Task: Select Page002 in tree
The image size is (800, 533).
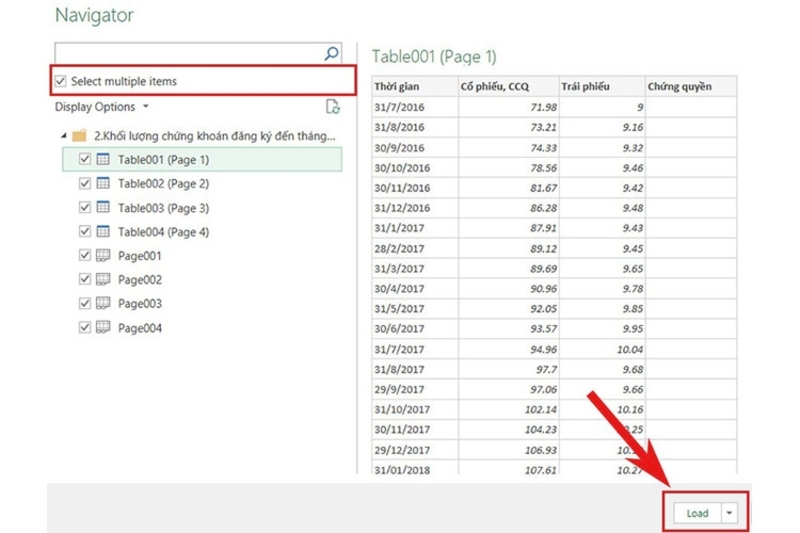Action: point(140,280)
